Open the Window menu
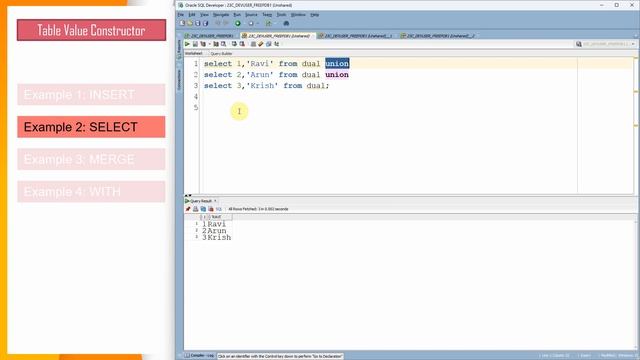640x360 pixels. (x=298, y=15)
